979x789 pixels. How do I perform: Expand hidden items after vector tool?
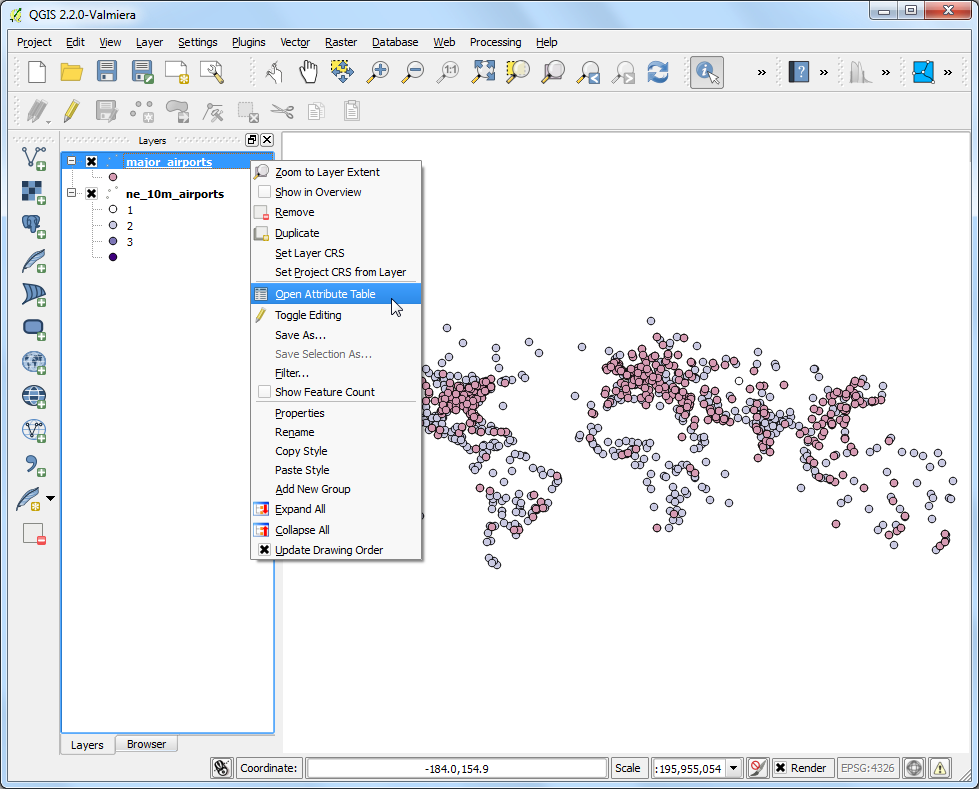click(x=948, y=72)
